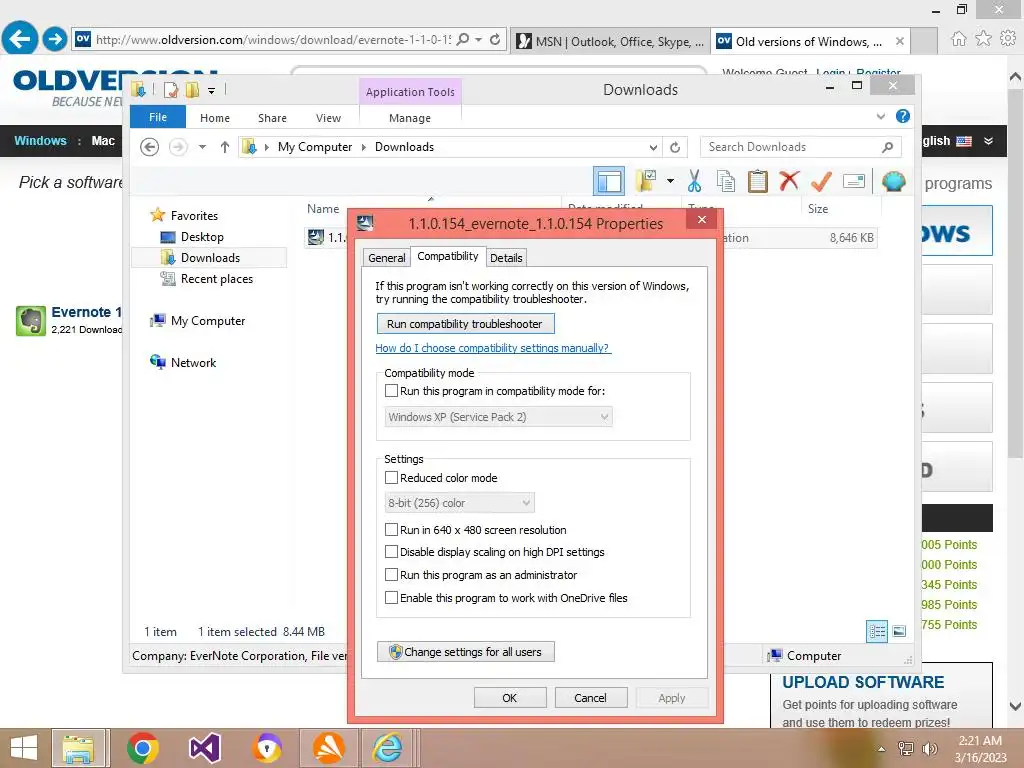This screenshot has width=1024, height=768.
Task: Select Recent places in navigation pane
Action: click(x=217, y=279)
